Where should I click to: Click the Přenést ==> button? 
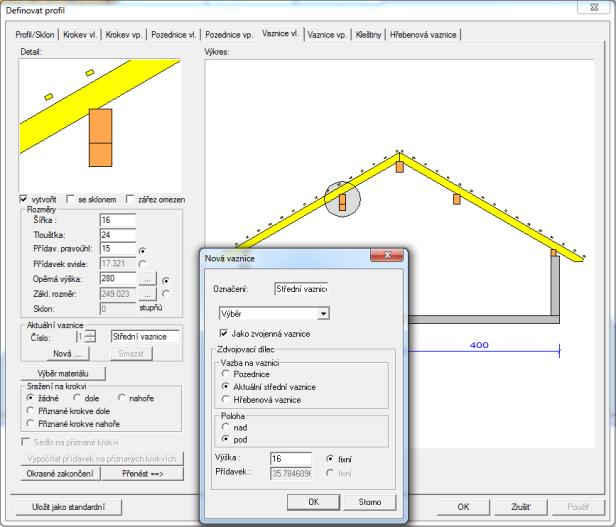(143, 474)
